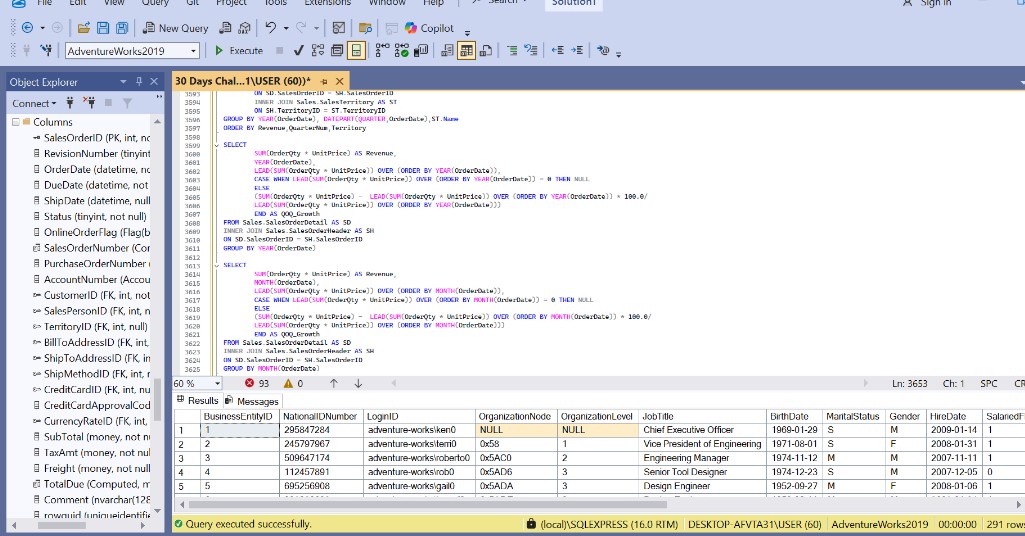Toggle Include Actual Execution Plan
1025x536 pixels.
coord(382,50)
